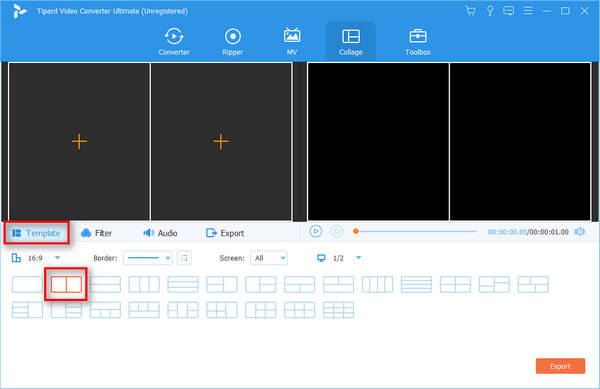600x389 pixels.
Task: Select the four vertical columns template
Action: tap(377, 285)
